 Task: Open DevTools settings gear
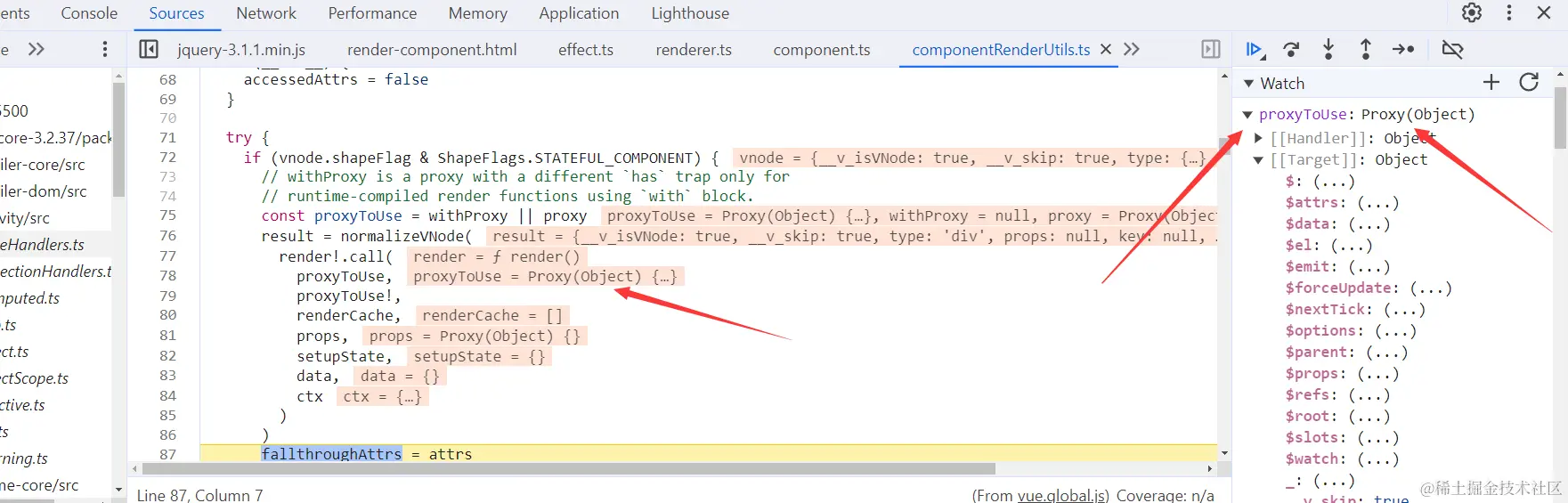(x=1472, y=12)
